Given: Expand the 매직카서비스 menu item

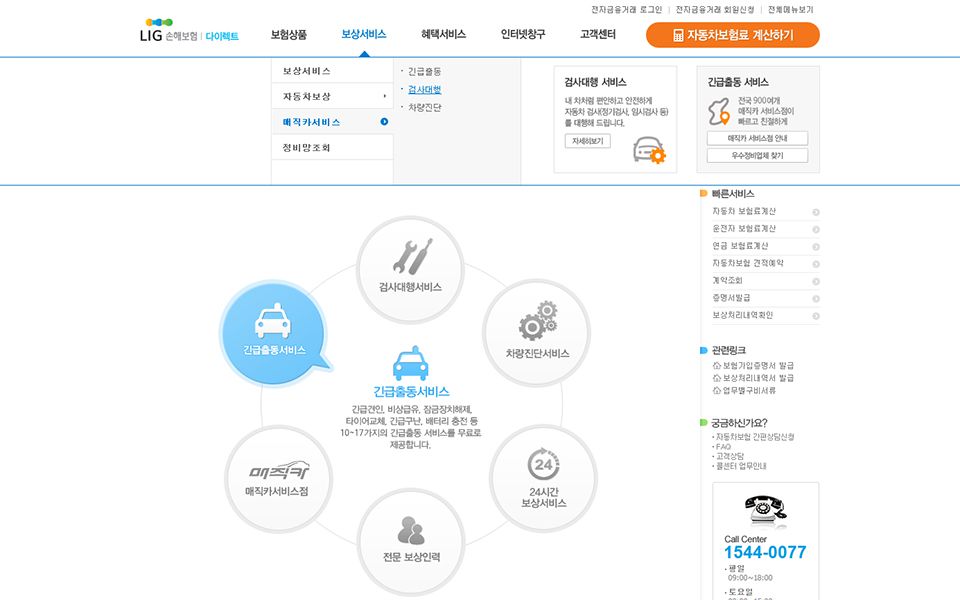Looking at the screenshot, I should click(x=384, y=122).
